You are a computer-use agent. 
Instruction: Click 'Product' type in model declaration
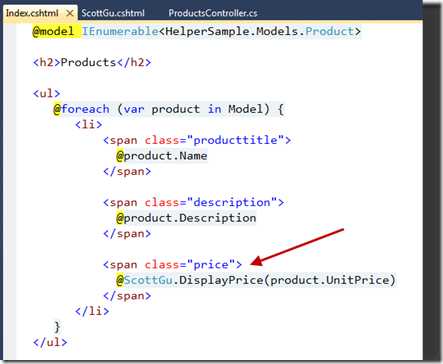click(x=329, y=32)
